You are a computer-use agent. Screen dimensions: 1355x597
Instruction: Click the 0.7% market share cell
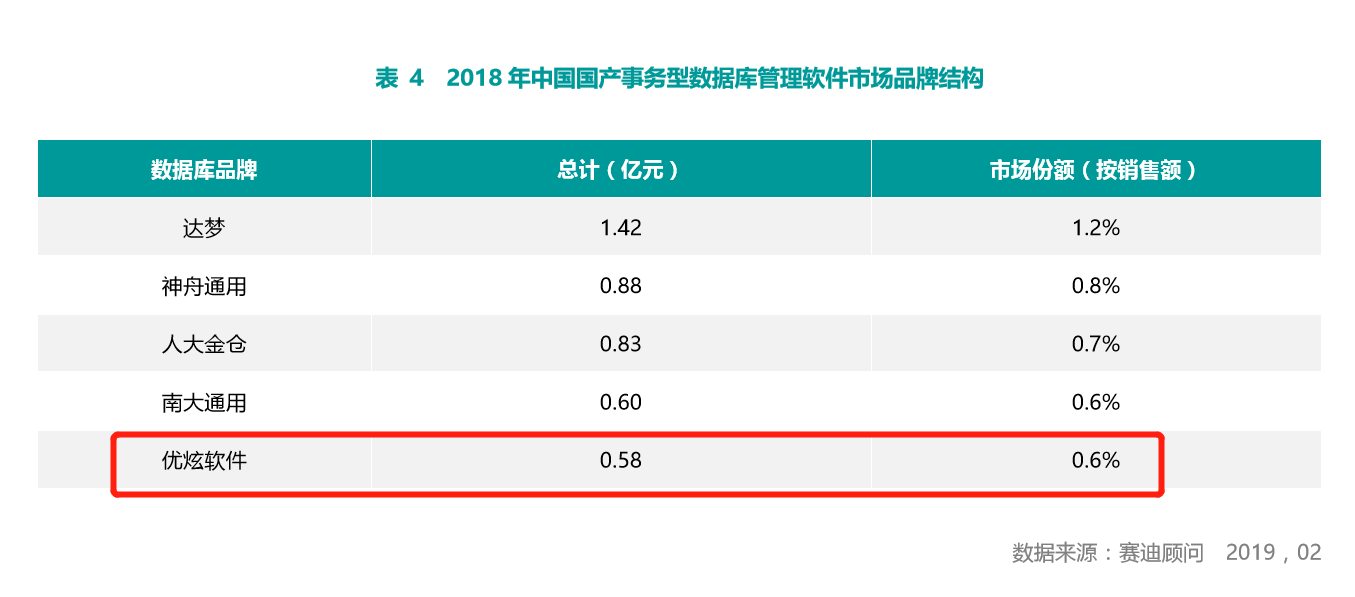pos(1096,344)
